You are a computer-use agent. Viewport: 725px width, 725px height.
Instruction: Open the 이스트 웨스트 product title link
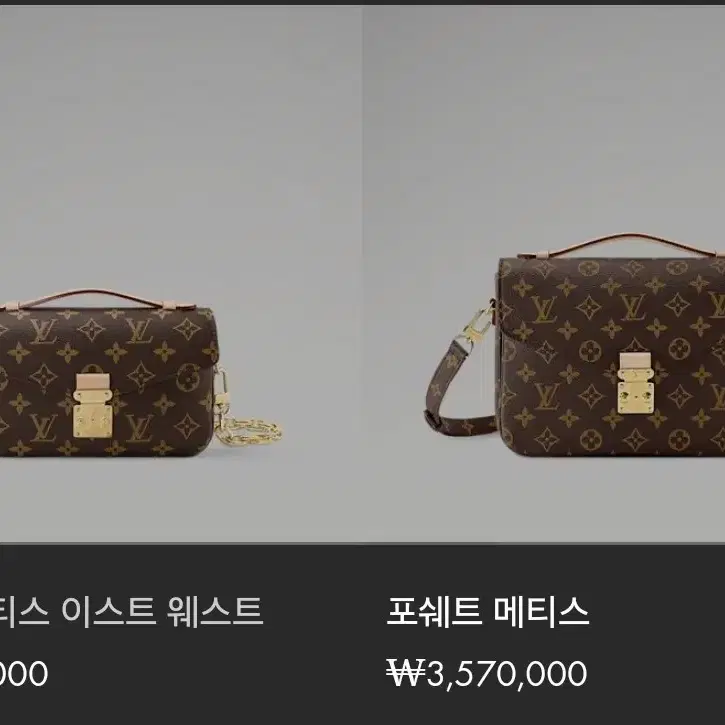point(131,611)
